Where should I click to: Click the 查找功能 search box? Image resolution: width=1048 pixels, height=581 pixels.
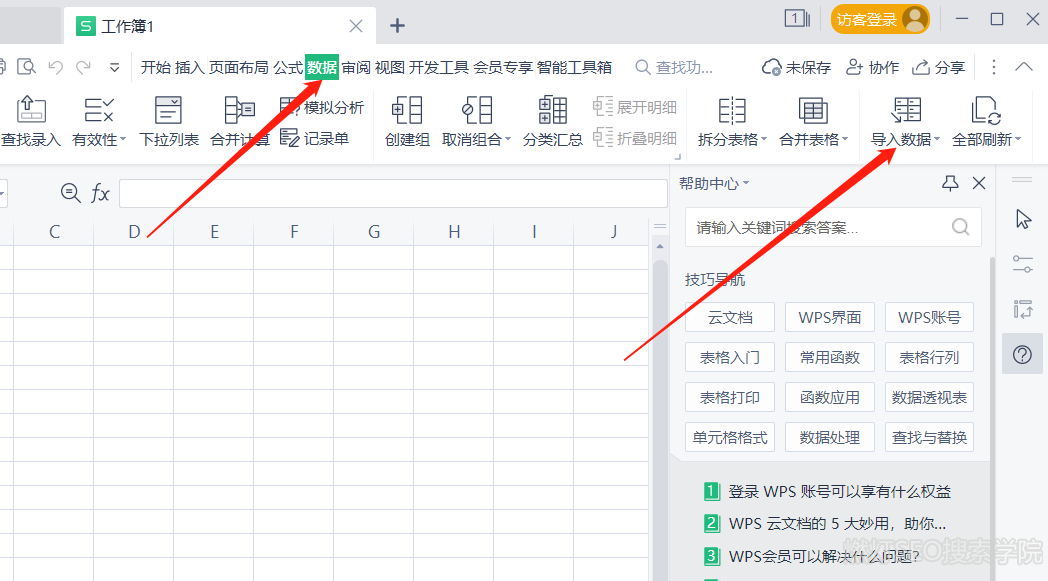coord(675,68)
